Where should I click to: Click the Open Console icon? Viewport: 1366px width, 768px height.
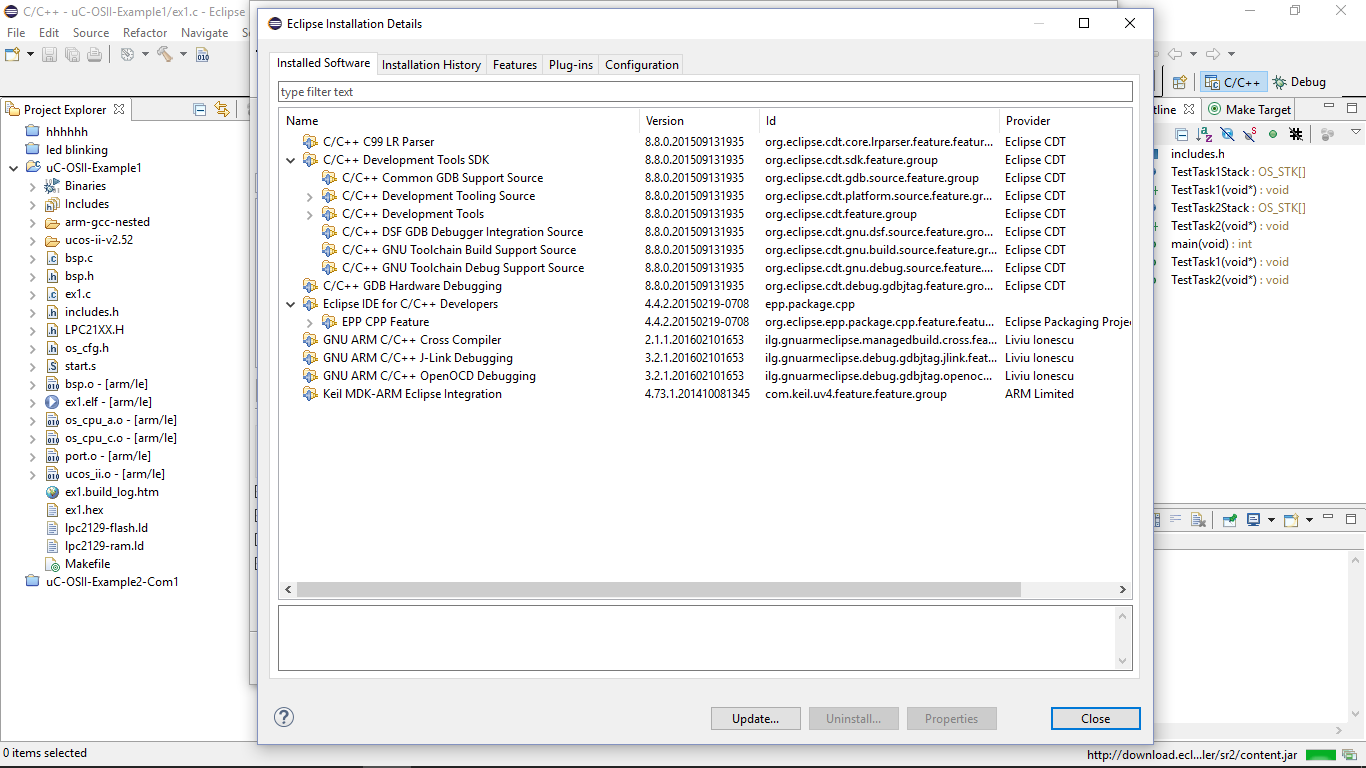1290,520
